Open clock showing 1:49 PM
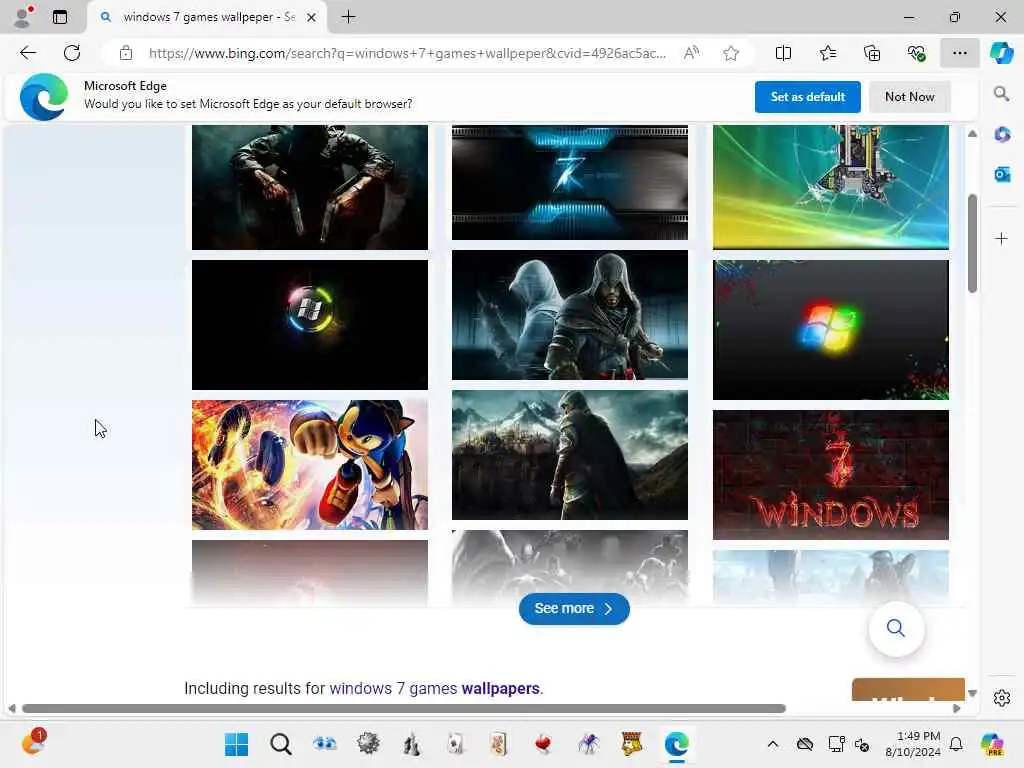This screenshot has width=1024, height=768. [x=913, y=744]
